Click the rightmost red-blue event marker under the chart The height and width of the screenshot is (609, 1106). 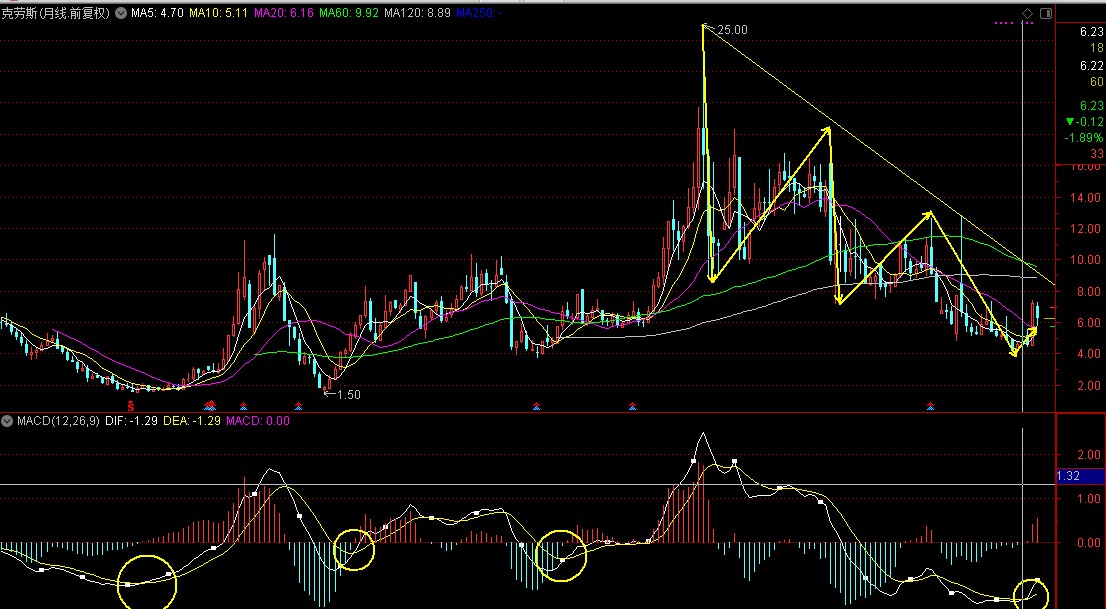pyautogui.click(x=930, y=406)
